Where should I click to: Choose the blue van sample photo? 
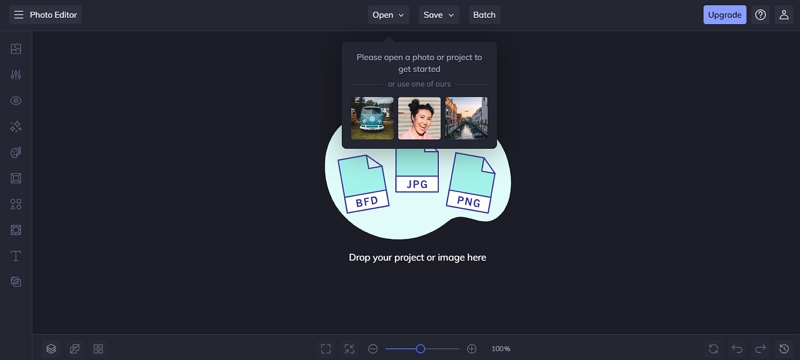[372, 118]
